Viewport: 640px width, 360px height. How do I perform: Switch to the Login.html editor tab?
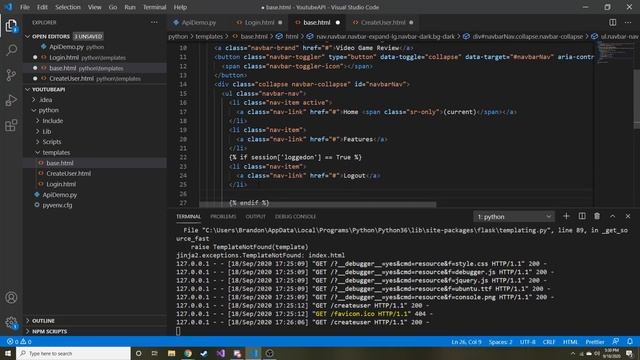point(259,22)
